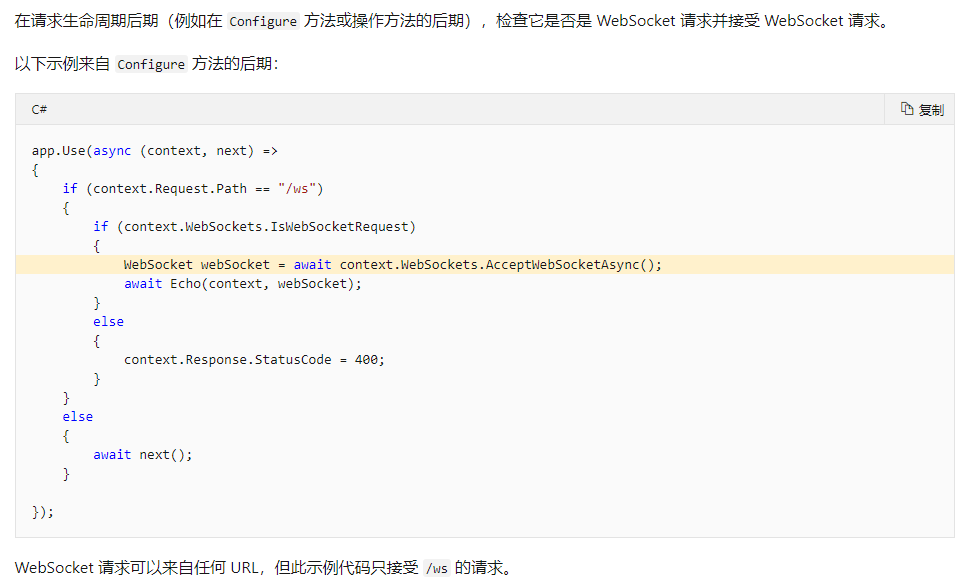
Task: Click inline Configure code in first paragraph
Action: (263, 21)
